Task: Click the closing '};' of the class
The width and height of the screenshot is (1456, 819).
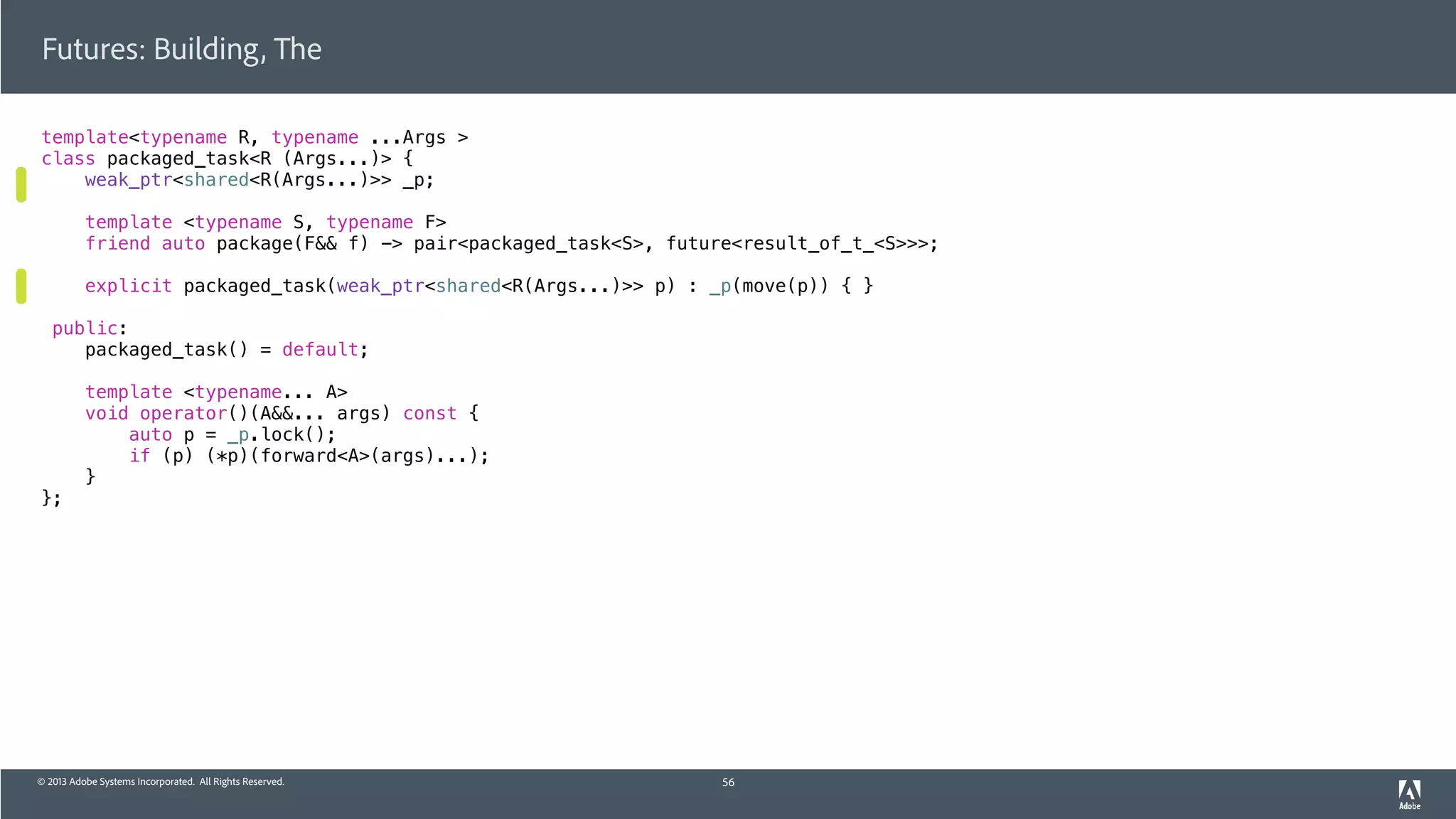Action: click(51, 498)
